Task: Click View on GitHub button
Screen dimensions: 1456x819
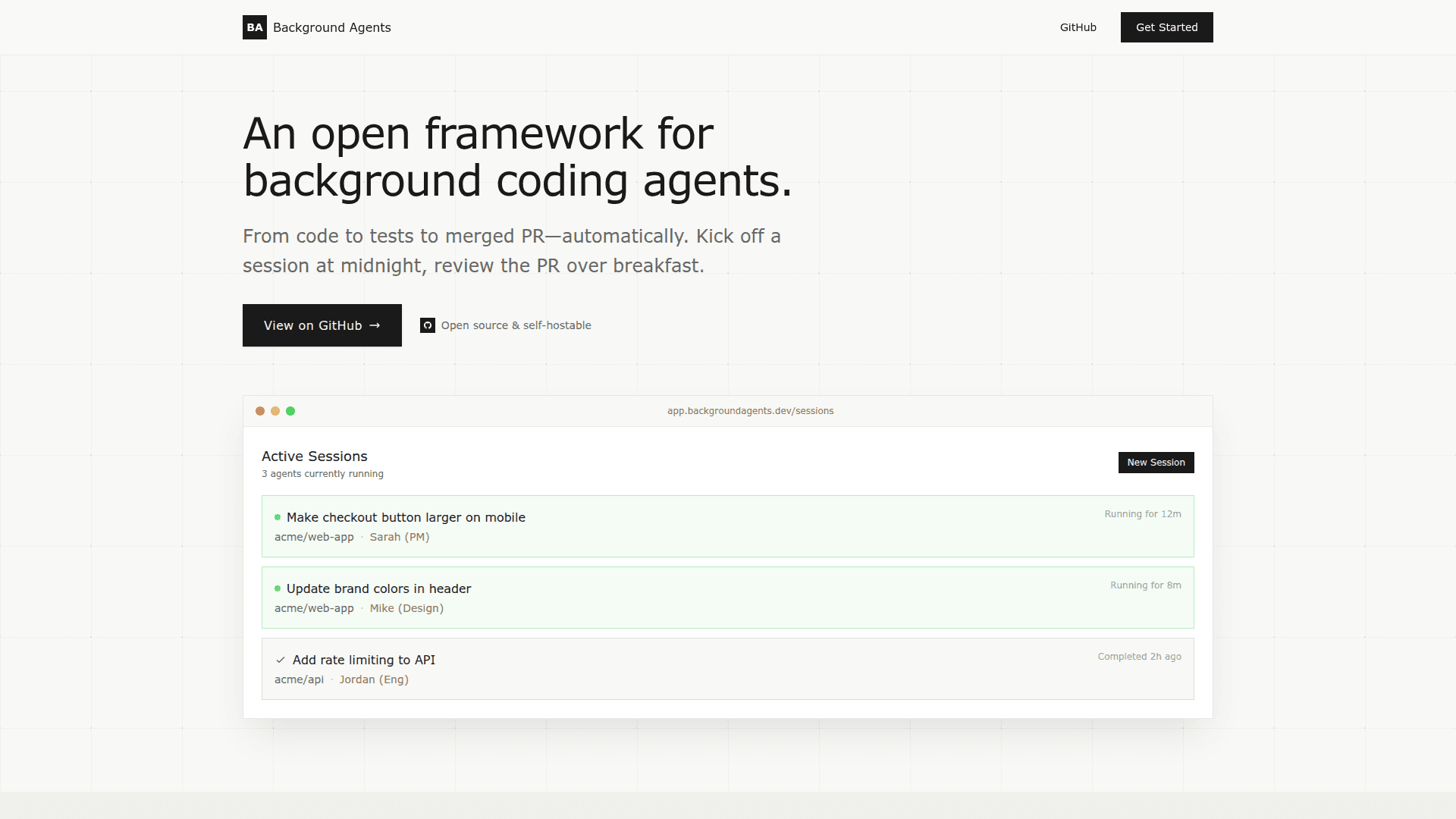Action: (322, 325)
